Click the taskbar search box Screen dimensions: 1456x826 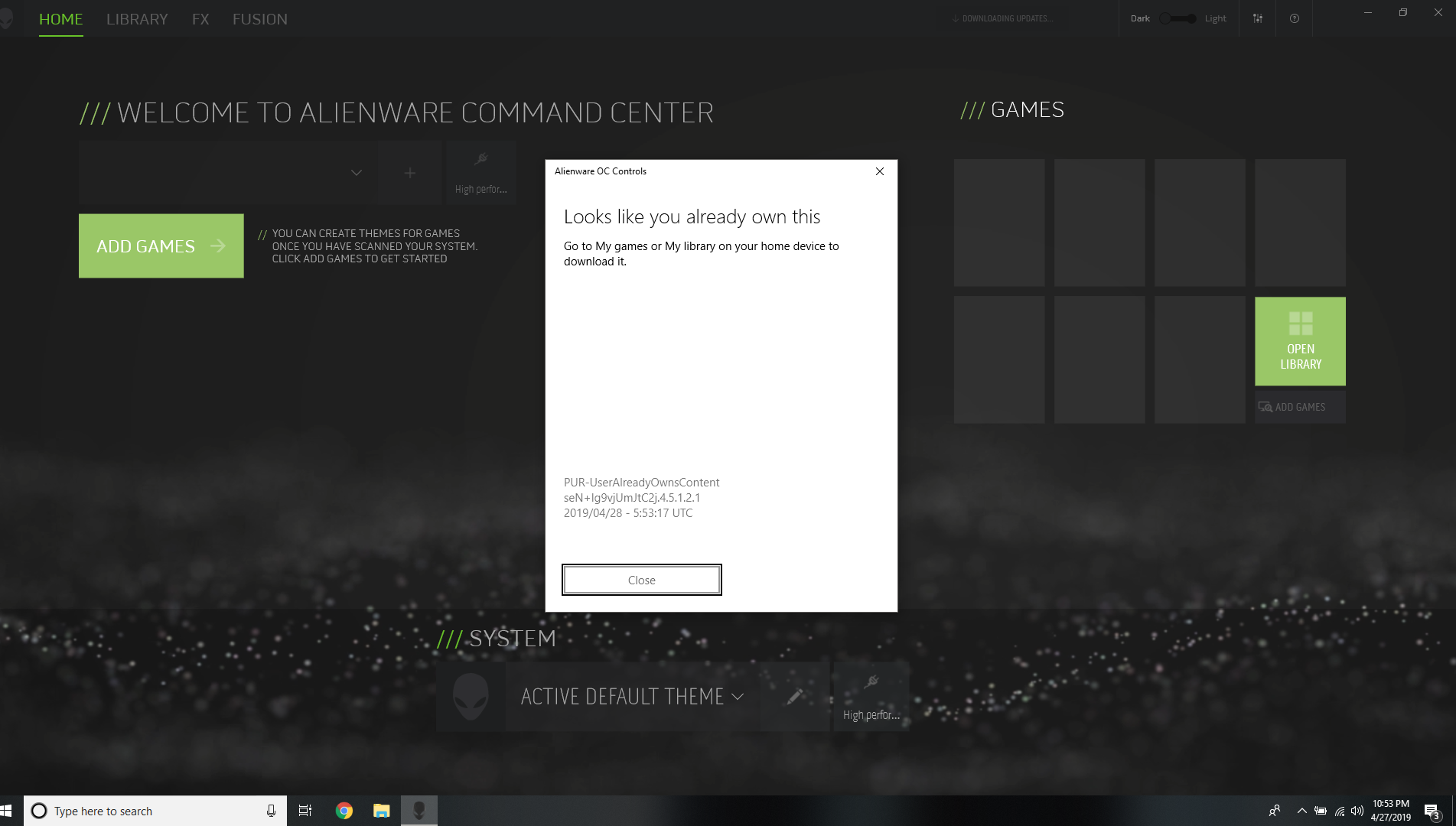click(155, 811)
